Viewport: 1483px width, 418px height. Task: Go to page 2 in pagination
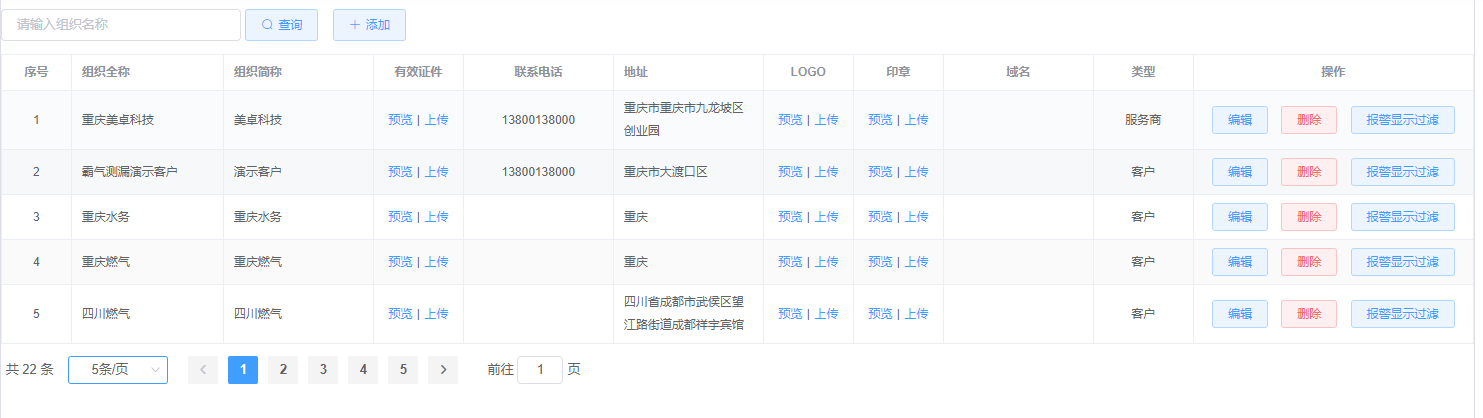(x=283, y=370)
